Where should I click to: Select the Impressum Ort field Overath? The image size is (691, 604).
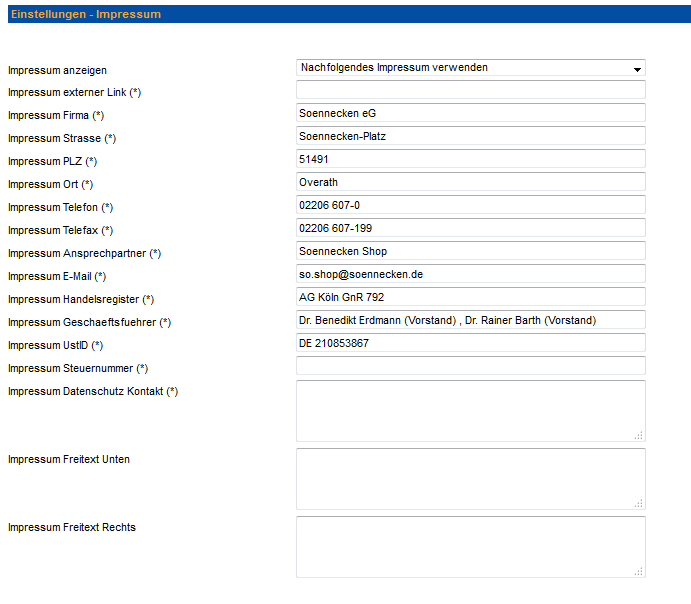coord(471,182)
